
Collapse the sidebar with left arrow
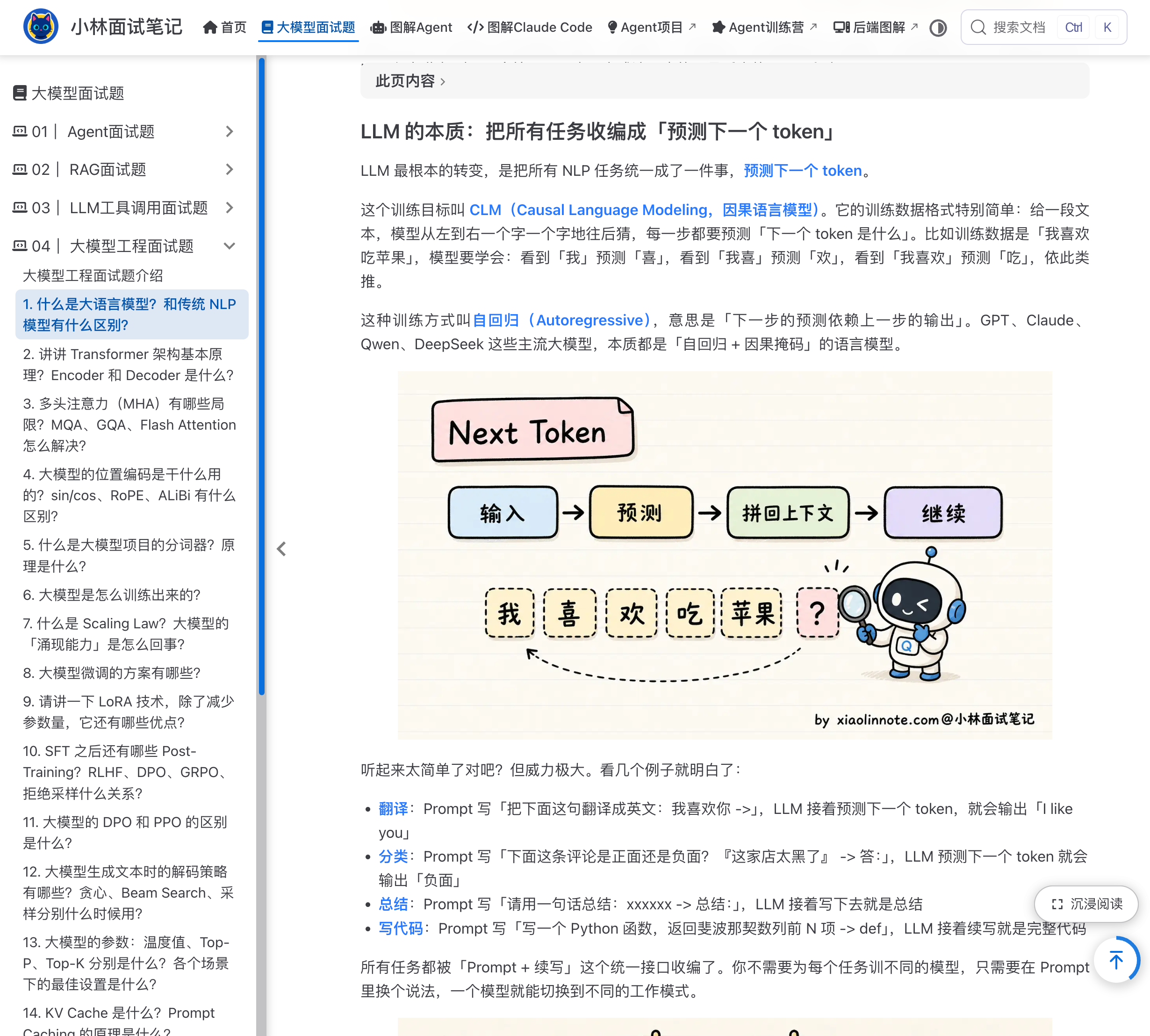[x=281, y=549]
